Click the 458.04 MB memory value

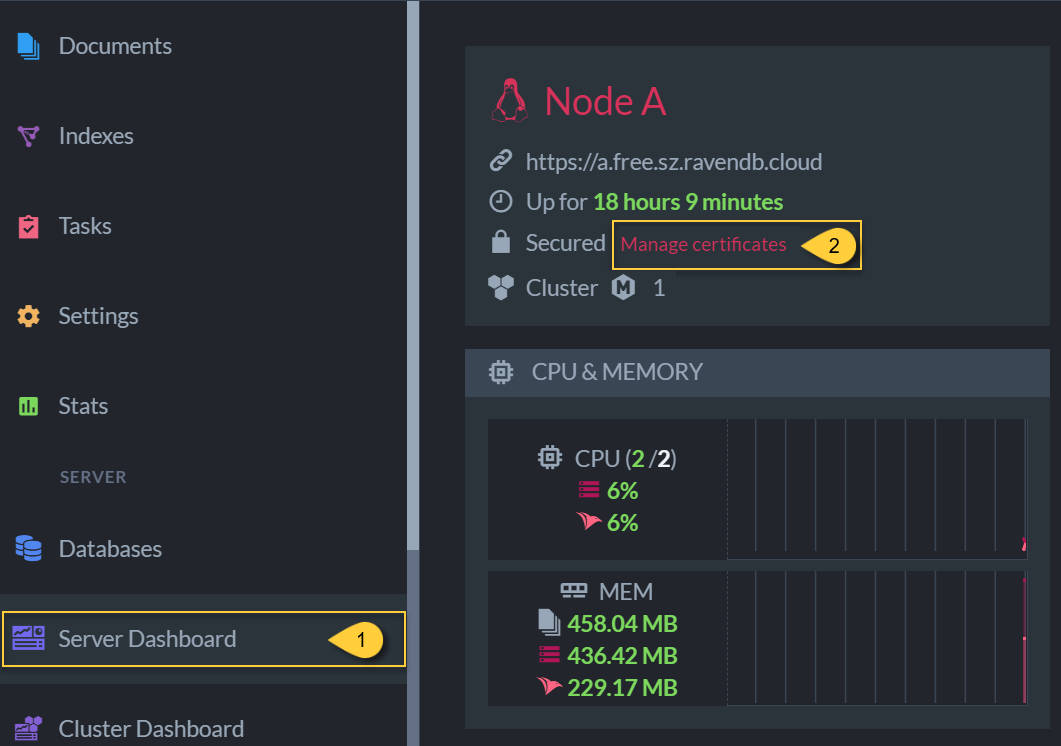pos(622,623)
